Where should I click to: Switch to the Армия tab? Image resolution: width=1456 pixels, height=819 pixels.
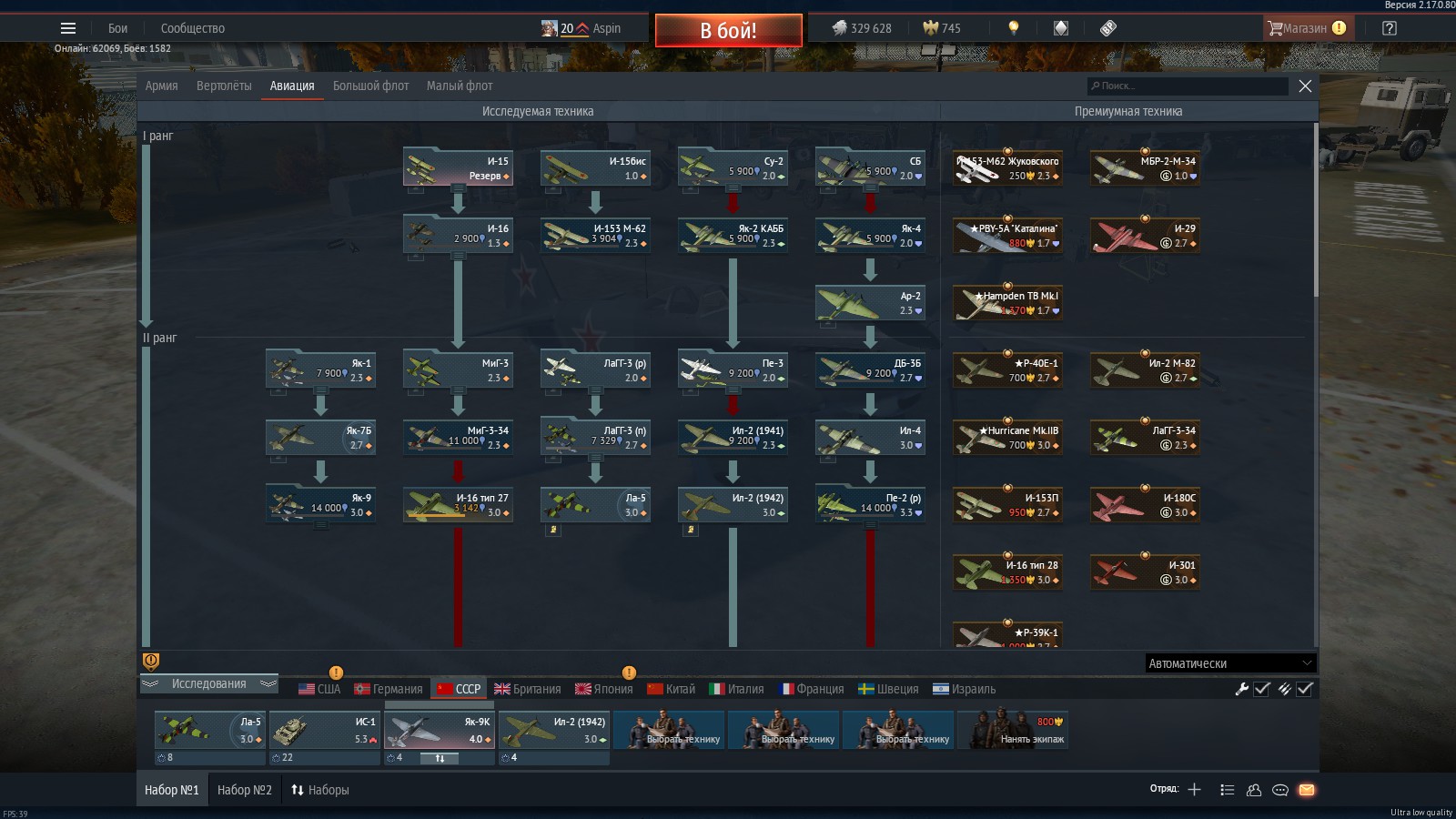tap(162, 86)
